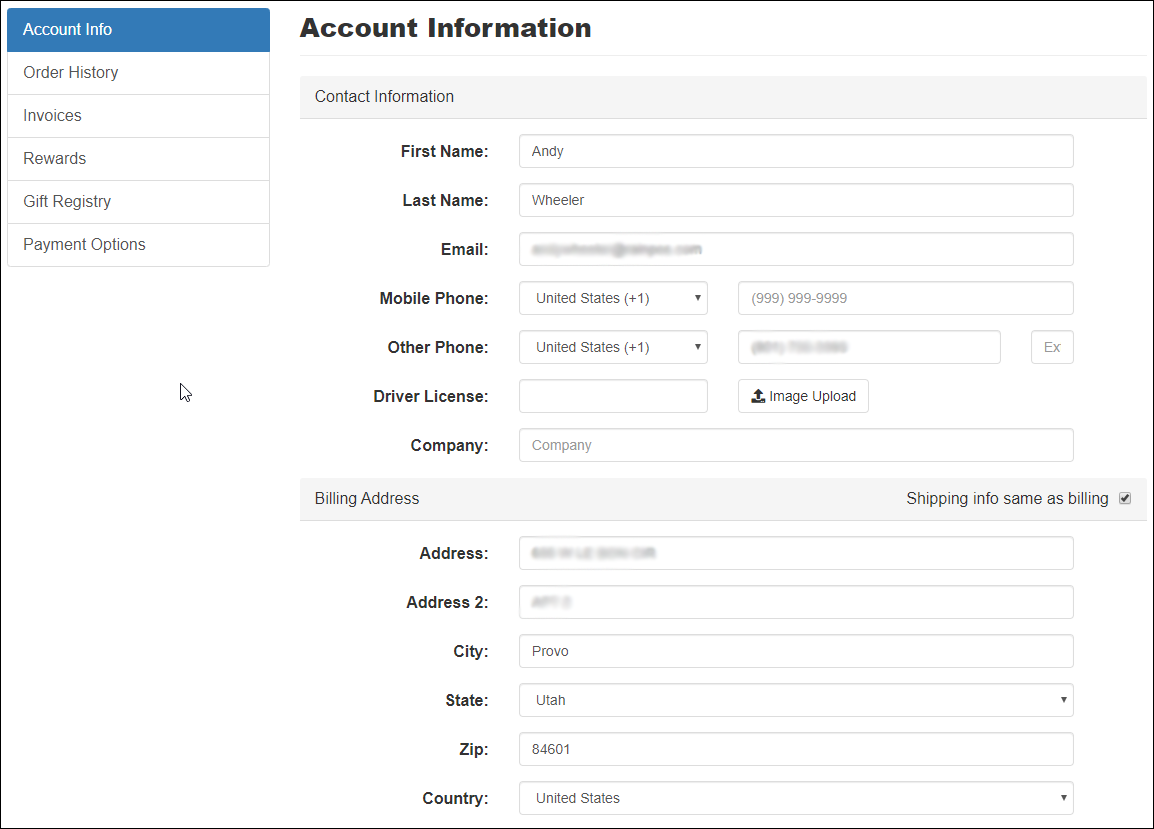Open the Country dropdown
Screen dimensions: 1154x829
tap(796, 798)
